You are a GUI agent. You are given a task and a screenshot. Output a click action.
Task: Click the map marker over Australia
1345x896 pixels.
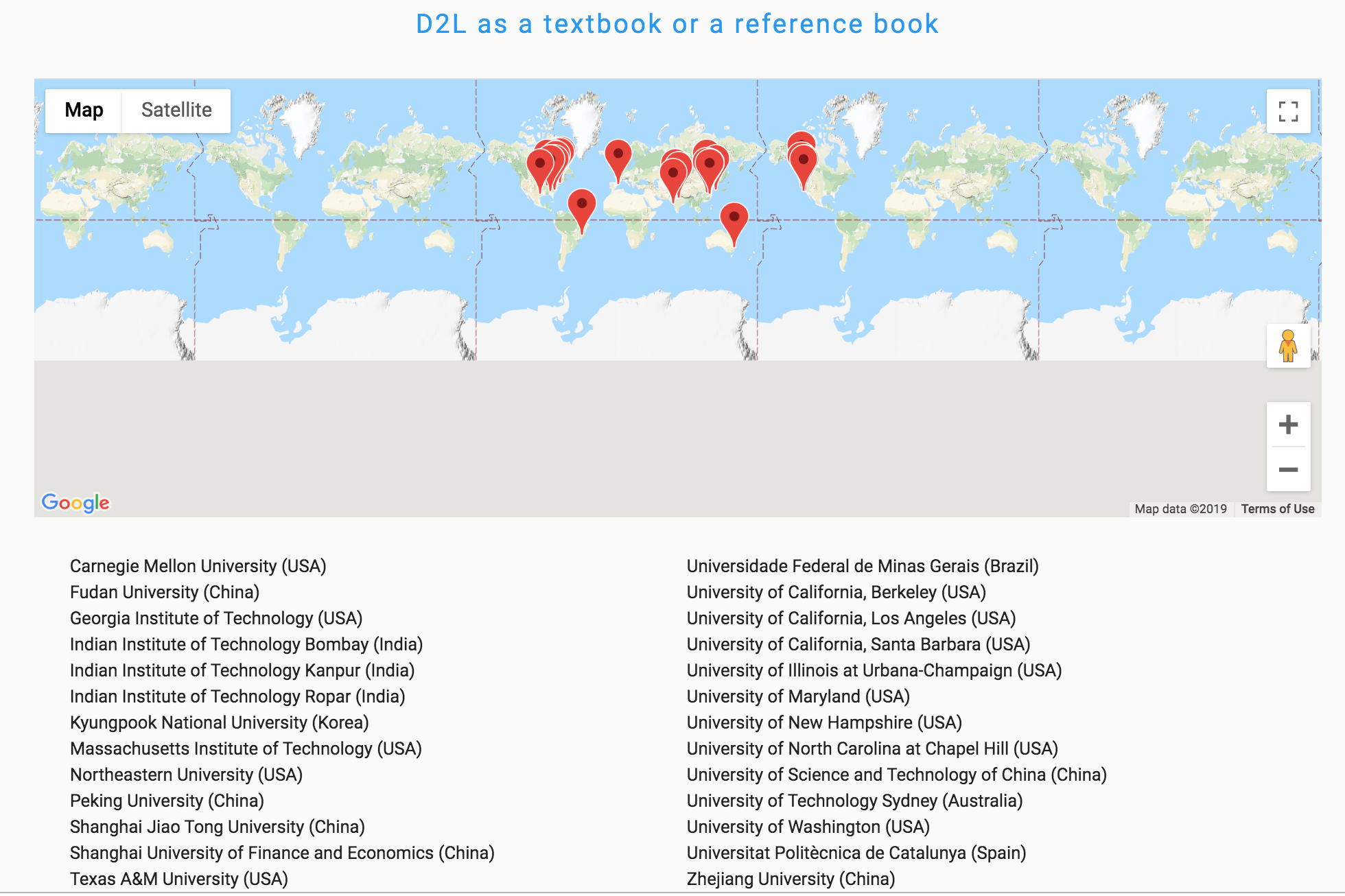(734, 218)
